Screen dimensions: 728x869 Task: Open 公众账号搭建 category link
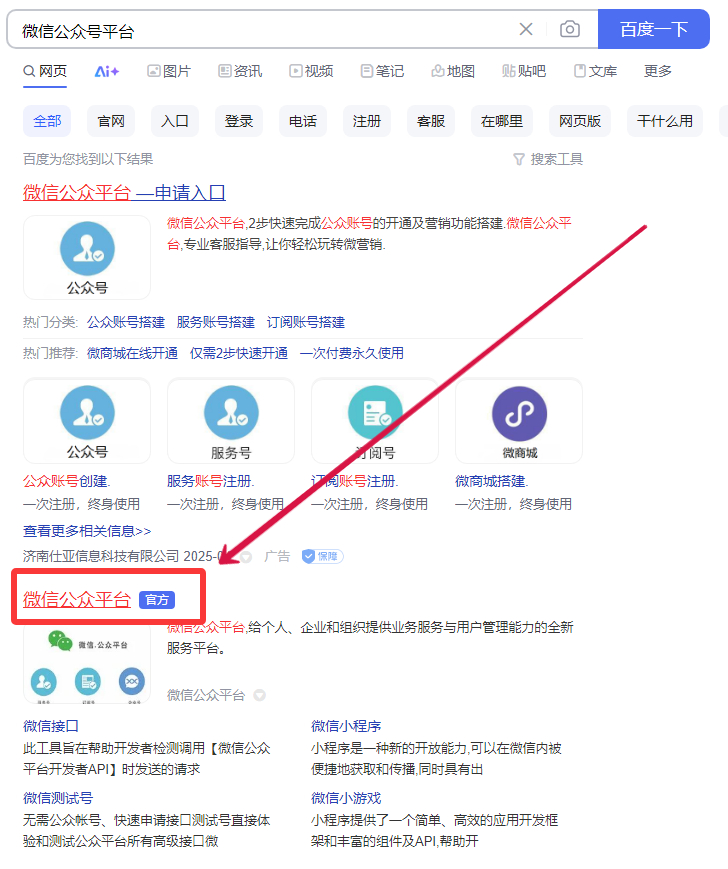[126, 322]
